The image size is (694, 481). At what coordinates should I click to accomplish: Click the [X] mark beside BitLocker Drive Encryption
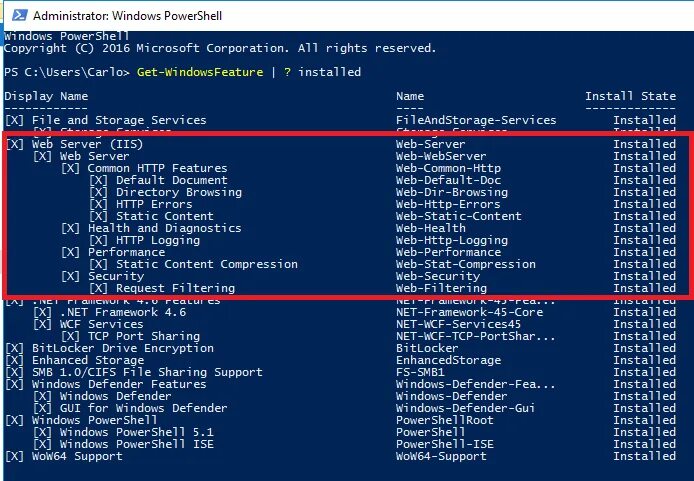coord(15,349)
